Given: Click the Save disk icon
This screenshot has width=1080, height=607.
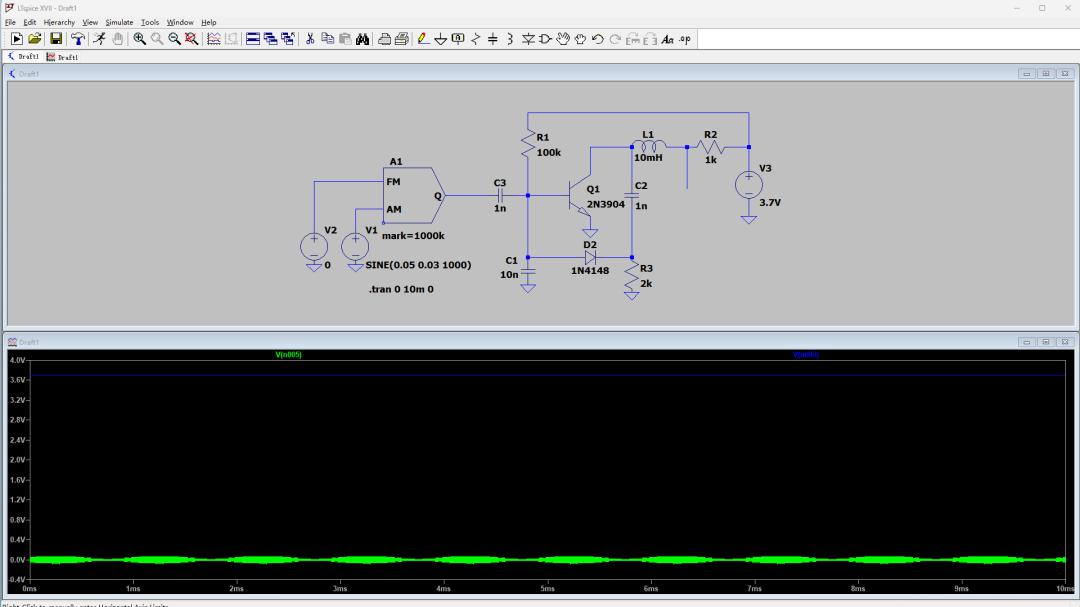Looking at the screenshot, I should [x=56, y=39].
